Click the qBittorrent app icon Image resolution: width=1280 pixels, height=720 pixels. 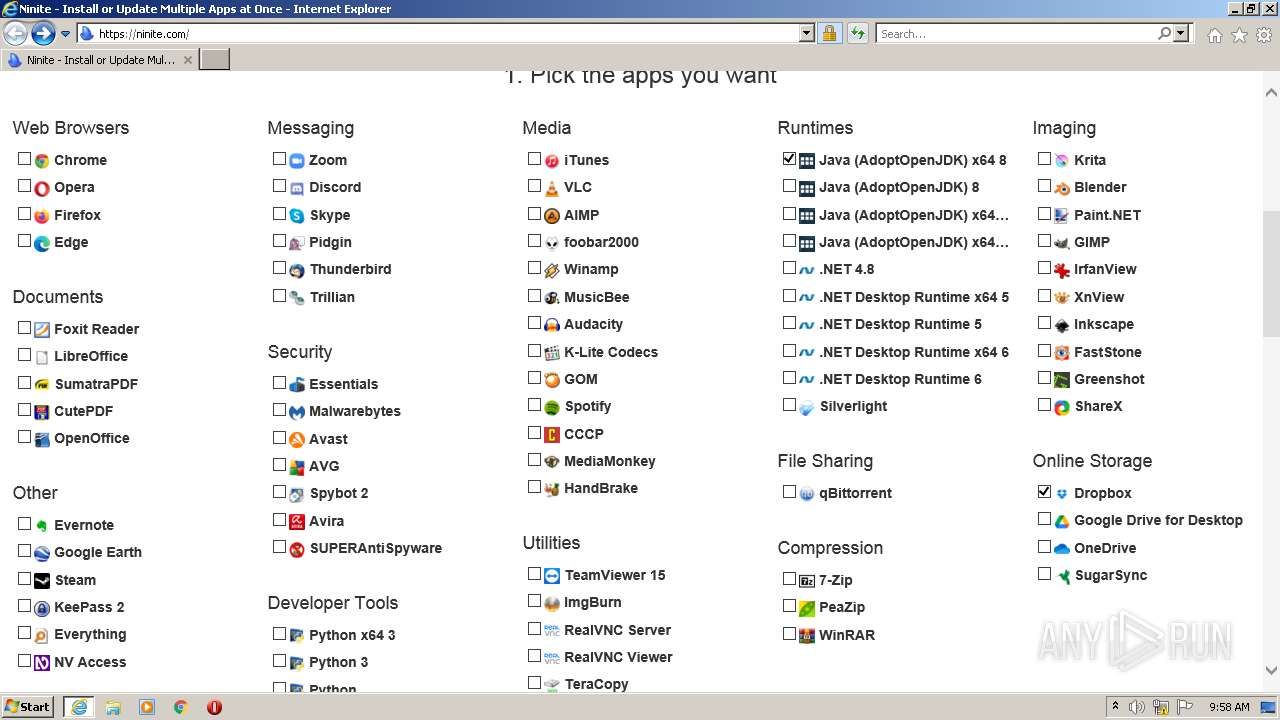[x=807, y=494]
